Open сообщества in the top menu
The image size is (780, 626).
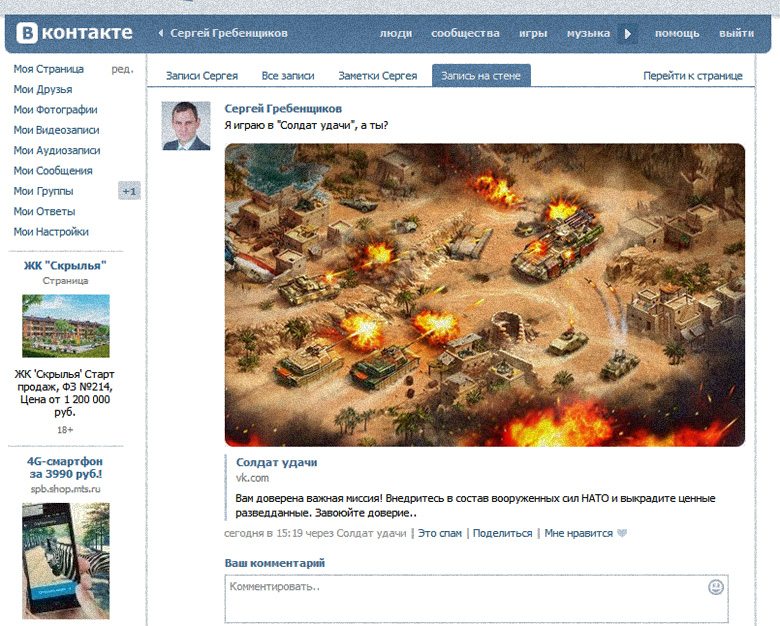pyautogui.click(x=465, y=33)
